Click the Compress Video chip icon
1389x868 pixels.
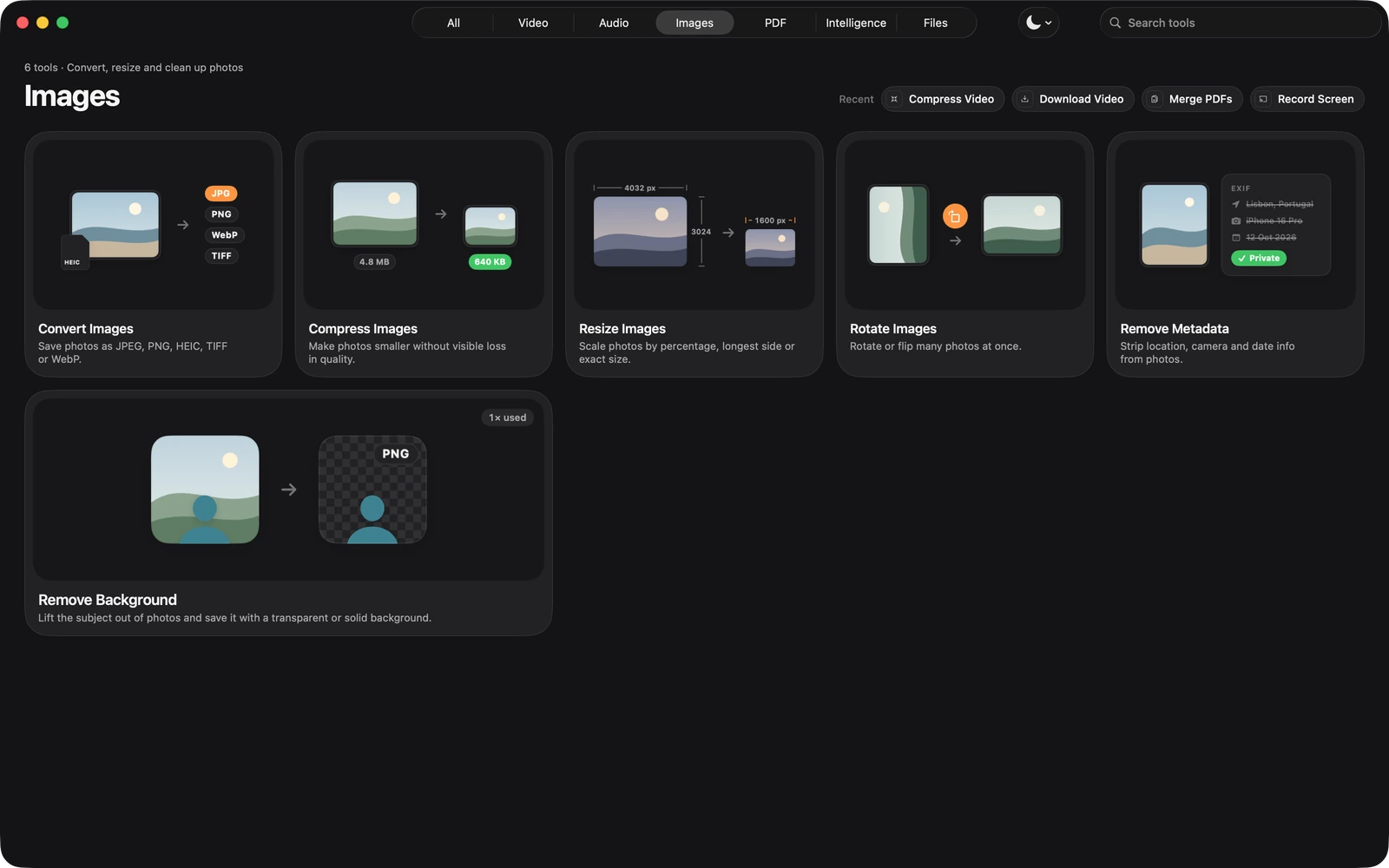tap(894, 99)
